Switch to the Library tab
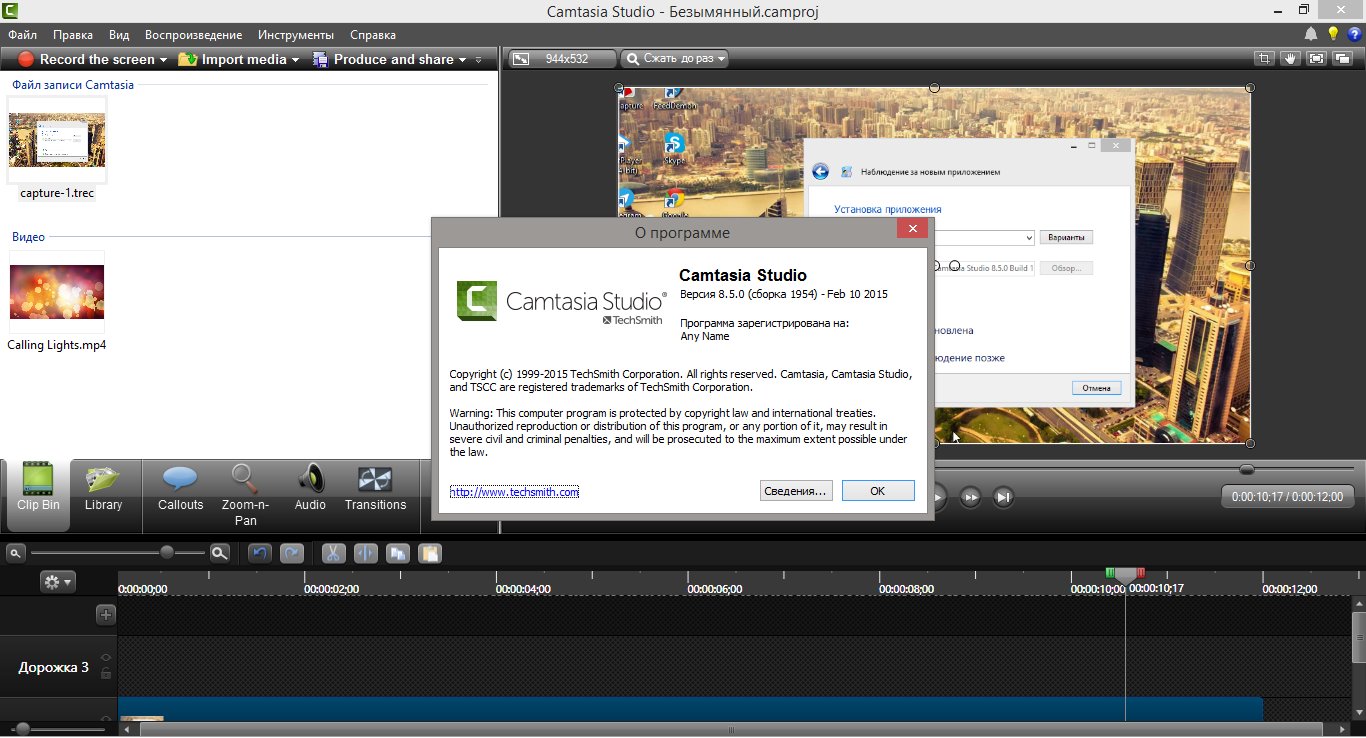 (103, 487)
